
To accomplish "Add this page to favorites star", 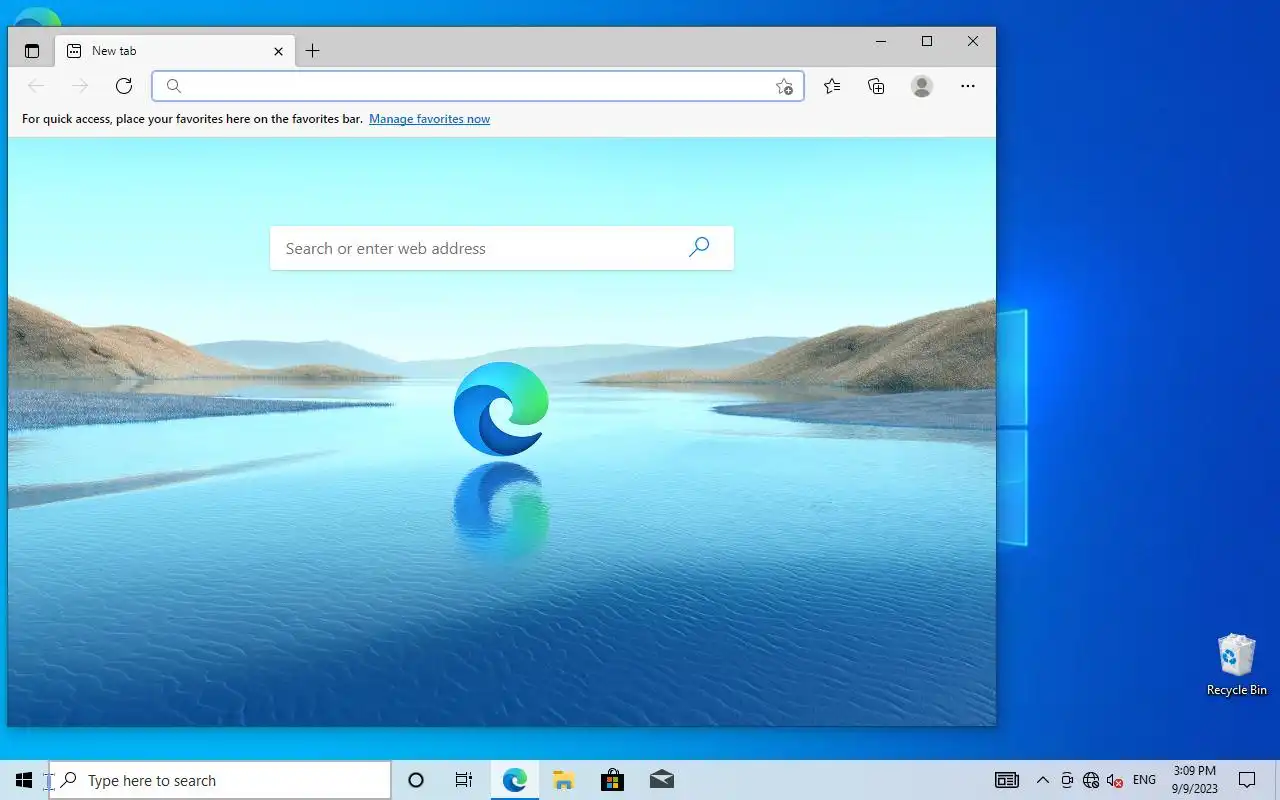I will click(x=785, y=86).
